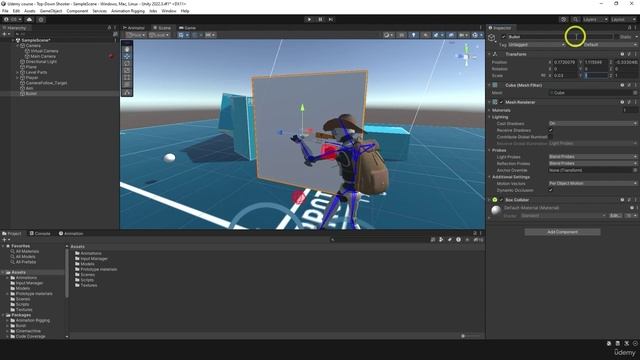Click the Pause button
This screenshot has width=640, height=360.
[320, 19]
